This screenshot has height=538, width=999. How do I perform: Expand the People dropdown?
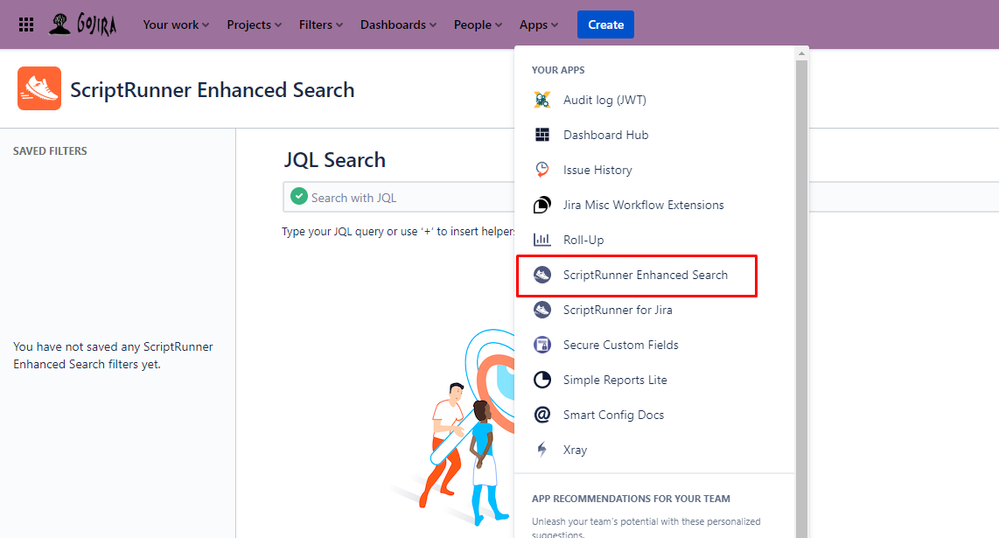pos(478,25)
